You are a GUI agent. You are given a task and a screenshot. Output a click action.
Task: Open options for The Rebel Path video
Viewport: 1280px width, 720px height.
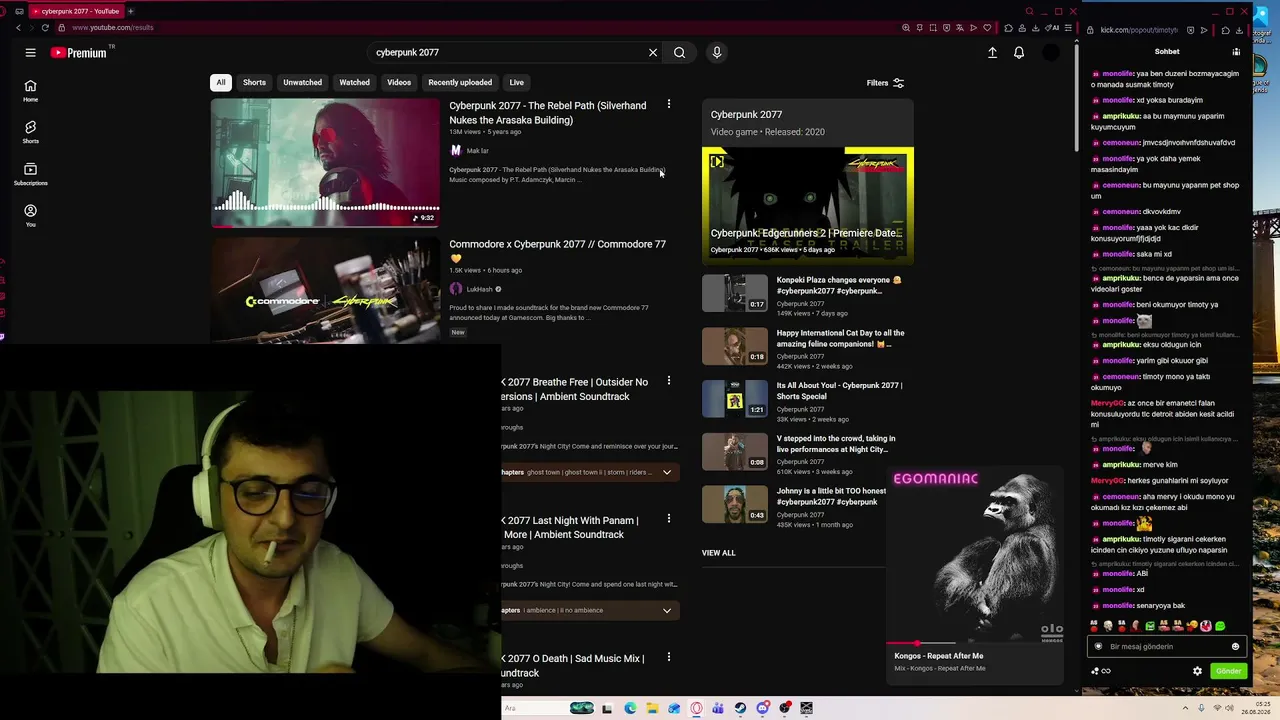click(x=669, y=104)
